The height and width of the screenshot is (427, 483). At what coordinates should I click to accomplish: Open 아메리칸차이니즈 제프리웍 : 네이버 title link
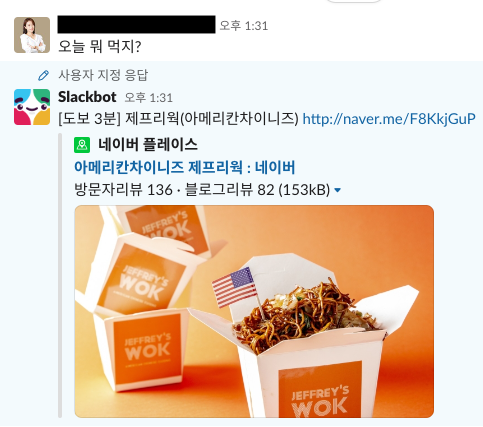[184, 167]
